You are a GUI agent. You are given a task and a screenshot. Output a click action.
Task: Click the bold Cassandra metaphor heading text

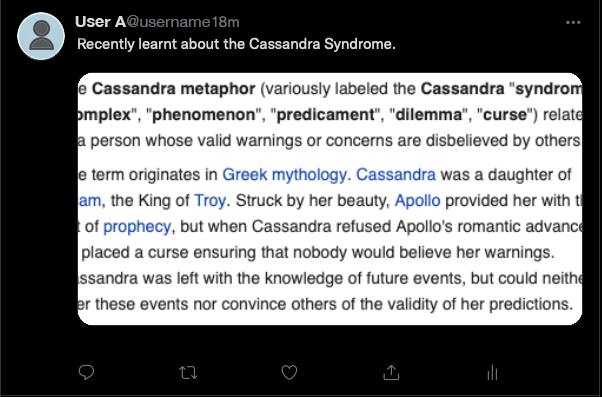tap(174, 89)
